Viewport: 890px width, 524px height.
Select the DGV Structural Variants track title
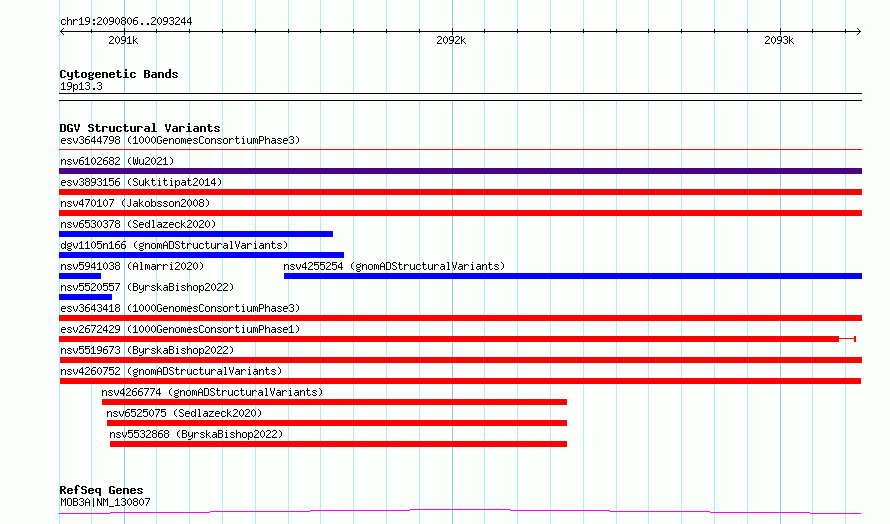pos(140,128)
